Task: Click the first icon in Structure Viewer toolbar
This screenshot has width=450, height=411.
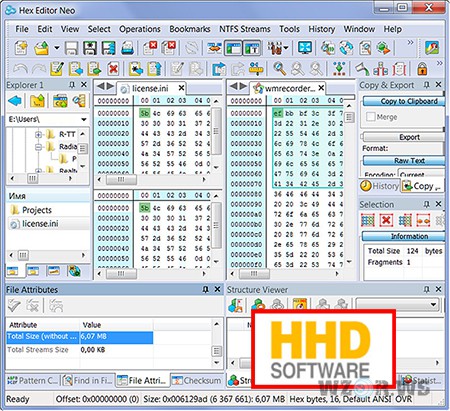Action: click(x=235, y=305)
